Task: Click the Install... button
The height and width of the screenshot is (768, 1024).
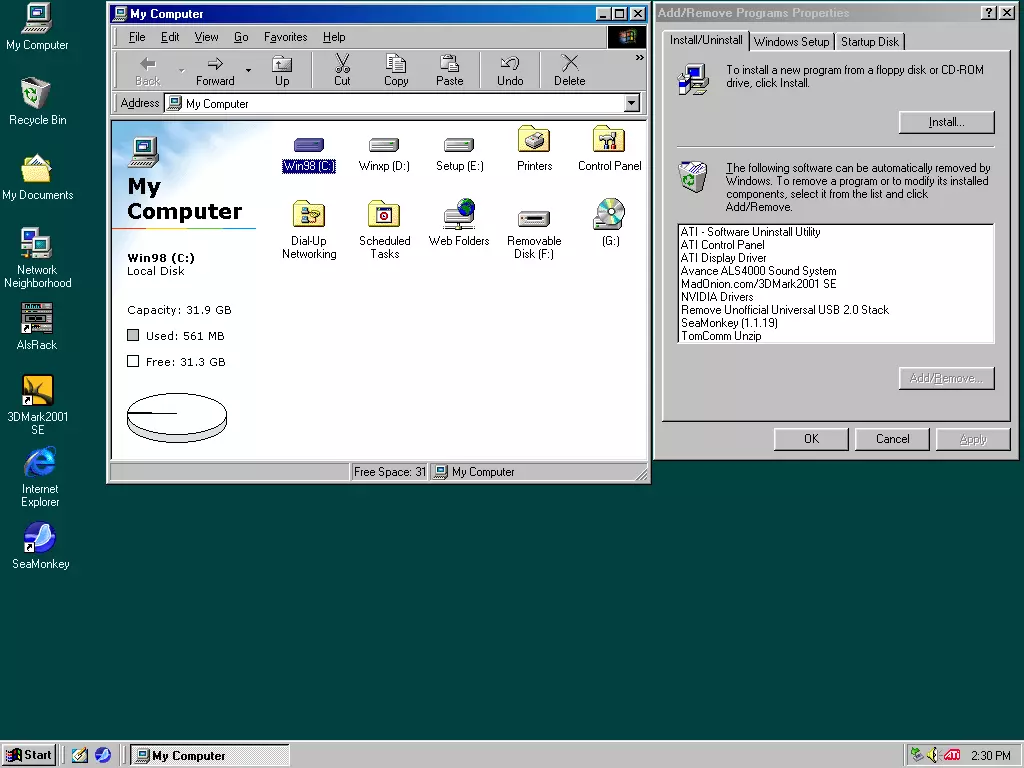Action: point(946,122)
